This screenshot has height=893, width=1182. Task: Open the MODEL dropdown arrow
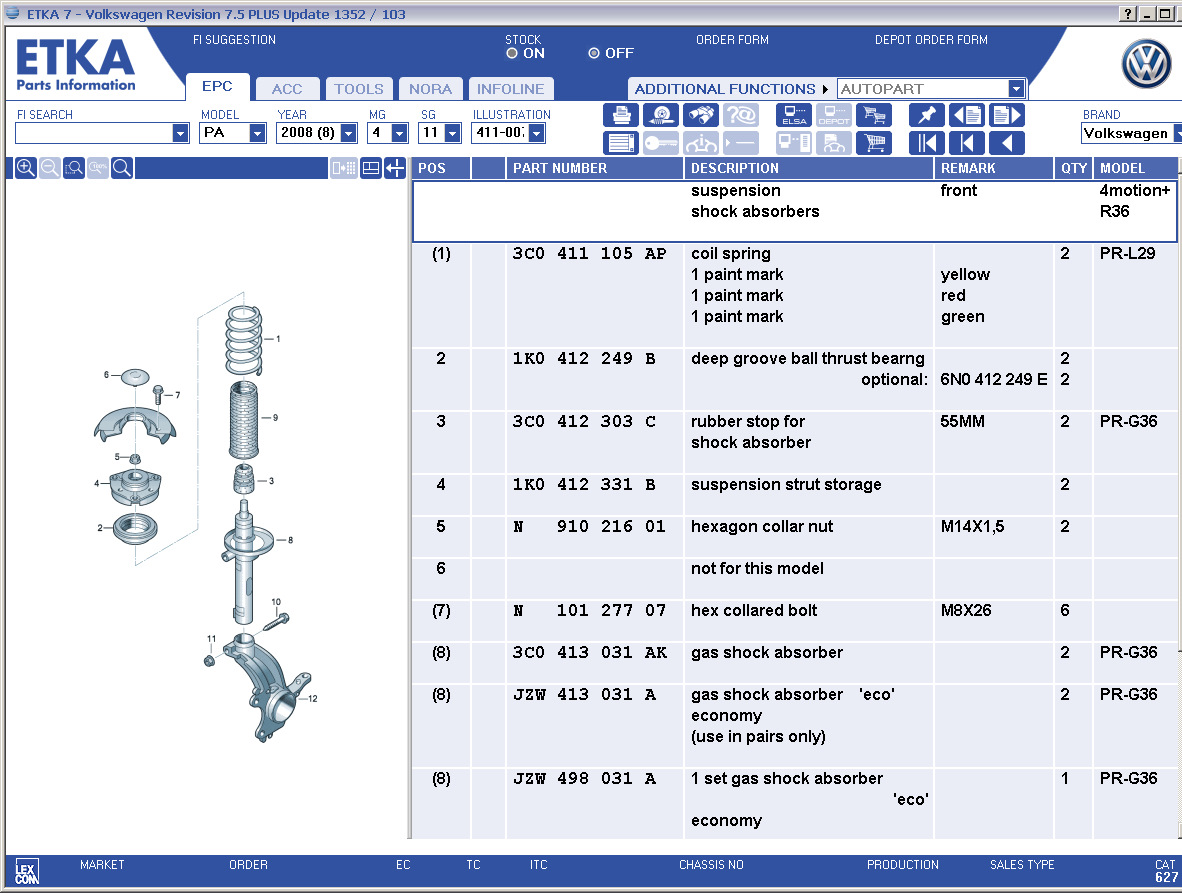258,133
